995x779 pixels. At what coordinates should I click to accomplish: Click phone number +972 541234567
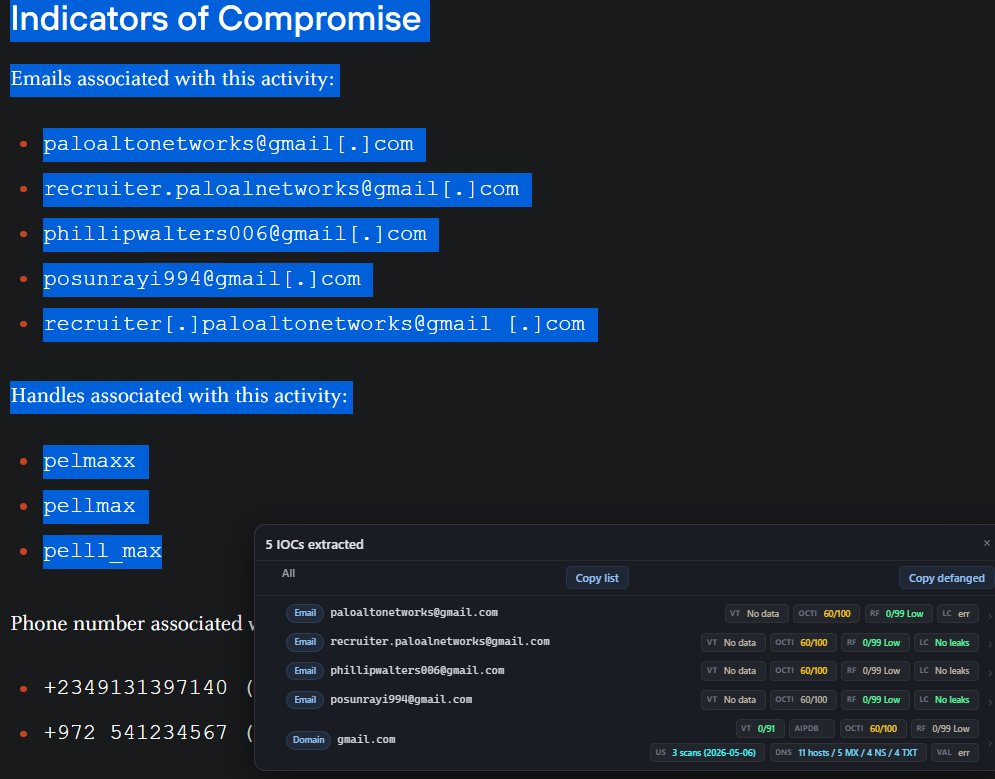point(135,733)
